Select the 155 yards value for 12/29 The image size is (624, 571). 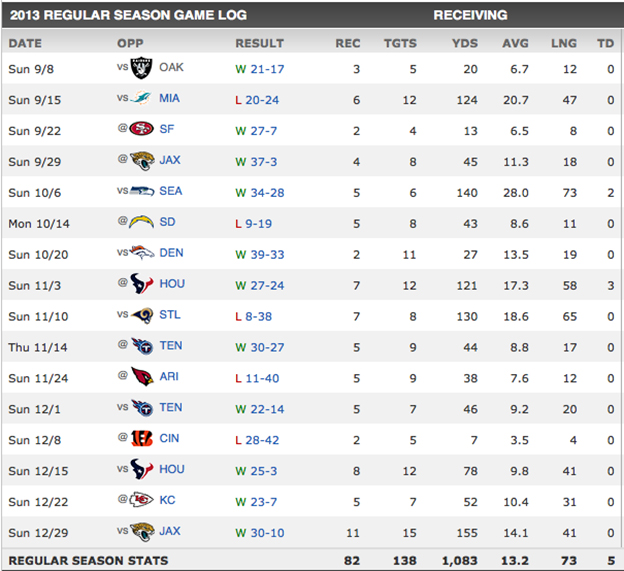[x=467, y=533]
